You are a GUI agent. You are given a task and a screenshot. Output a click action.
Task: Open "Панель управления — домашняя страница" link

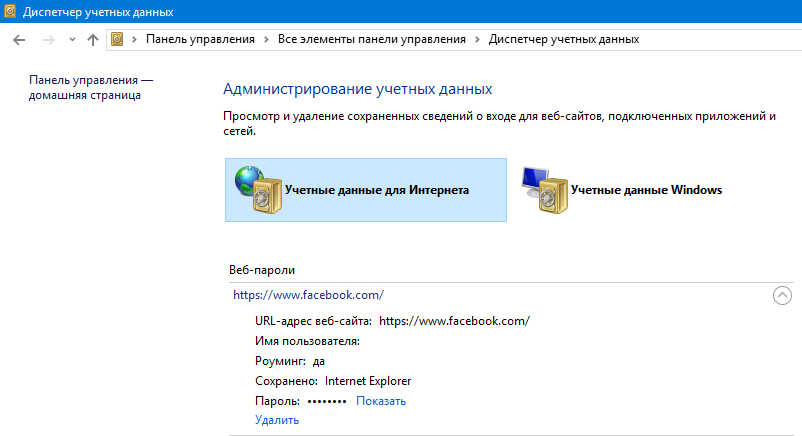click(x=91, y=87)
